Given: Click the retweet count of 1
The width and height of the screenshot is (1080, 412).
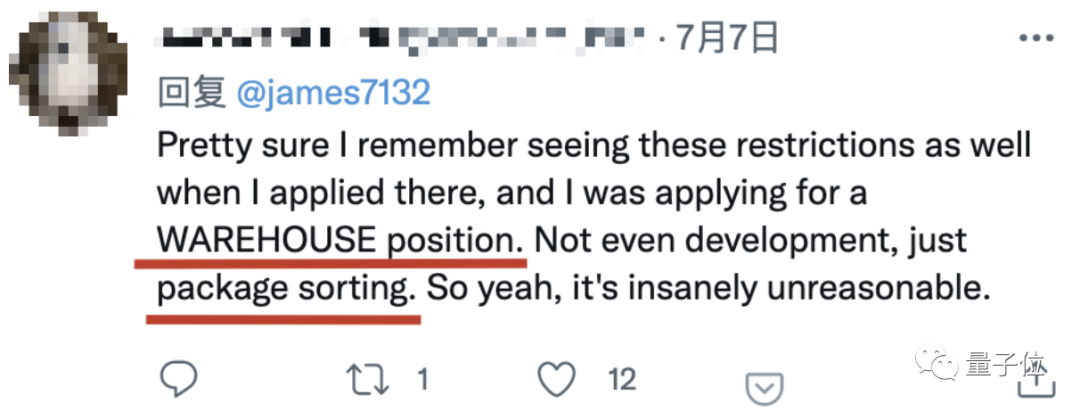Looking at the screenshot, I should click(x=421, y=380).
